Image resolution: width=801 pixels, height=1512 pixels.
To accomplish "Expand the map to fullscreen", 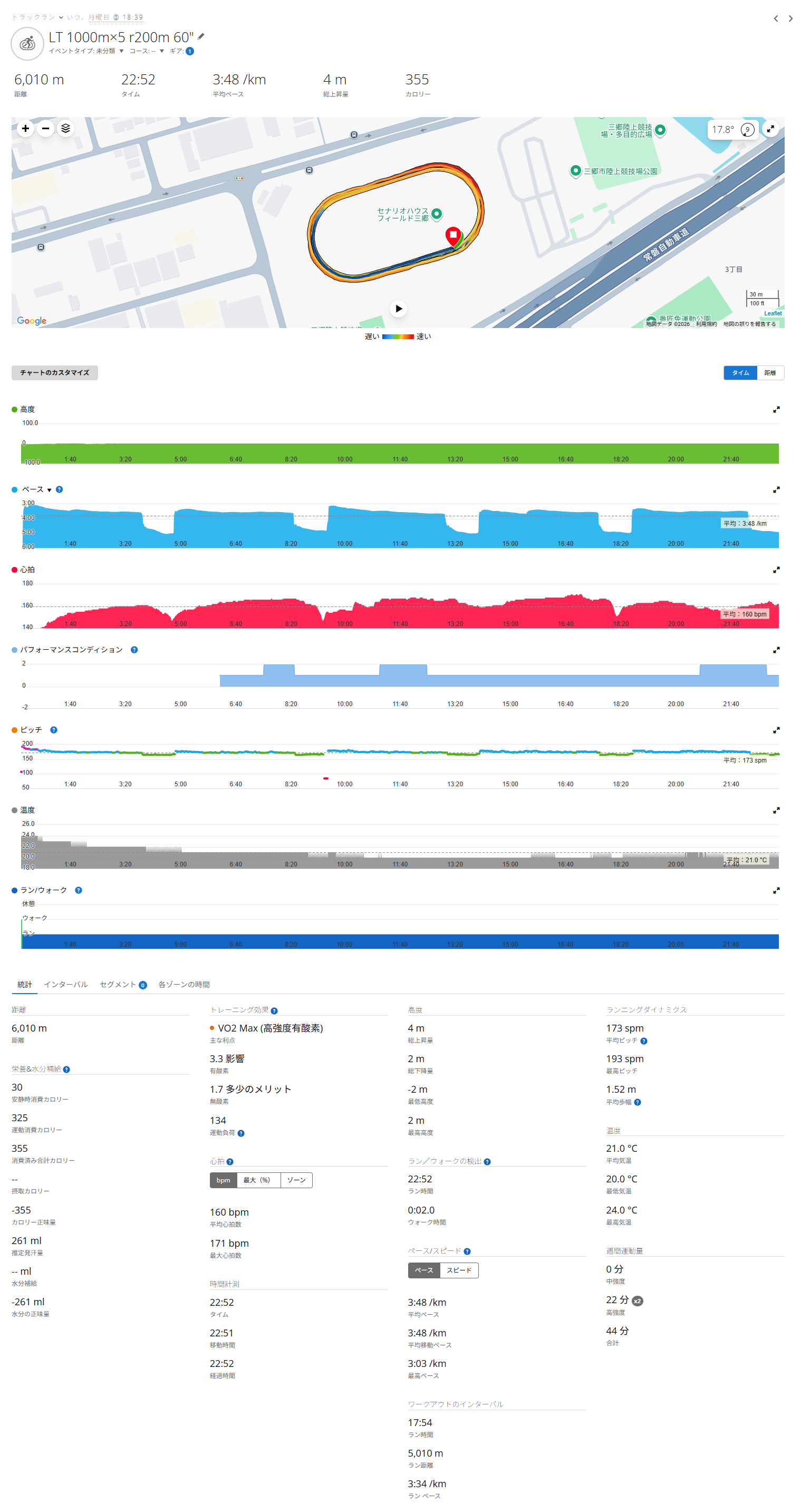I will tap(770, 129).
